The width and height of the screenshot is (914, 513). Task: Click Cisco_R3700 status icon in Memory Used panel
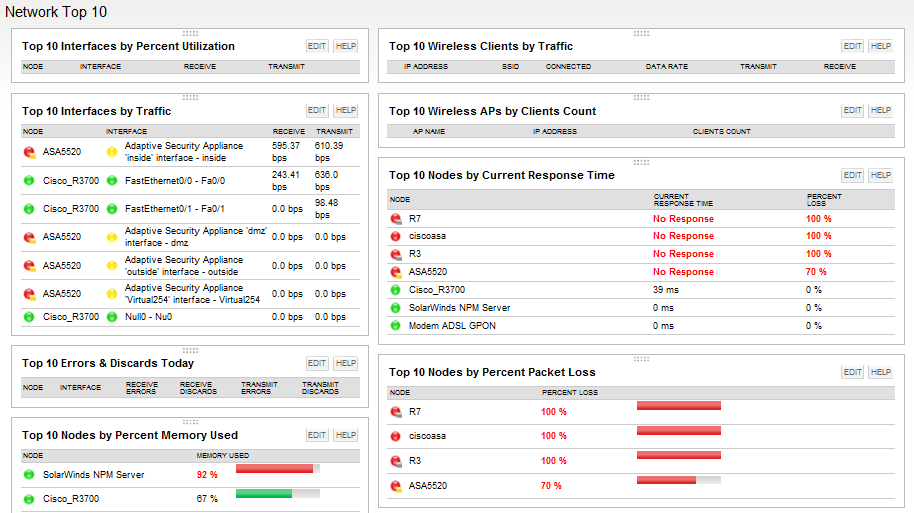(x=29, y=499)
